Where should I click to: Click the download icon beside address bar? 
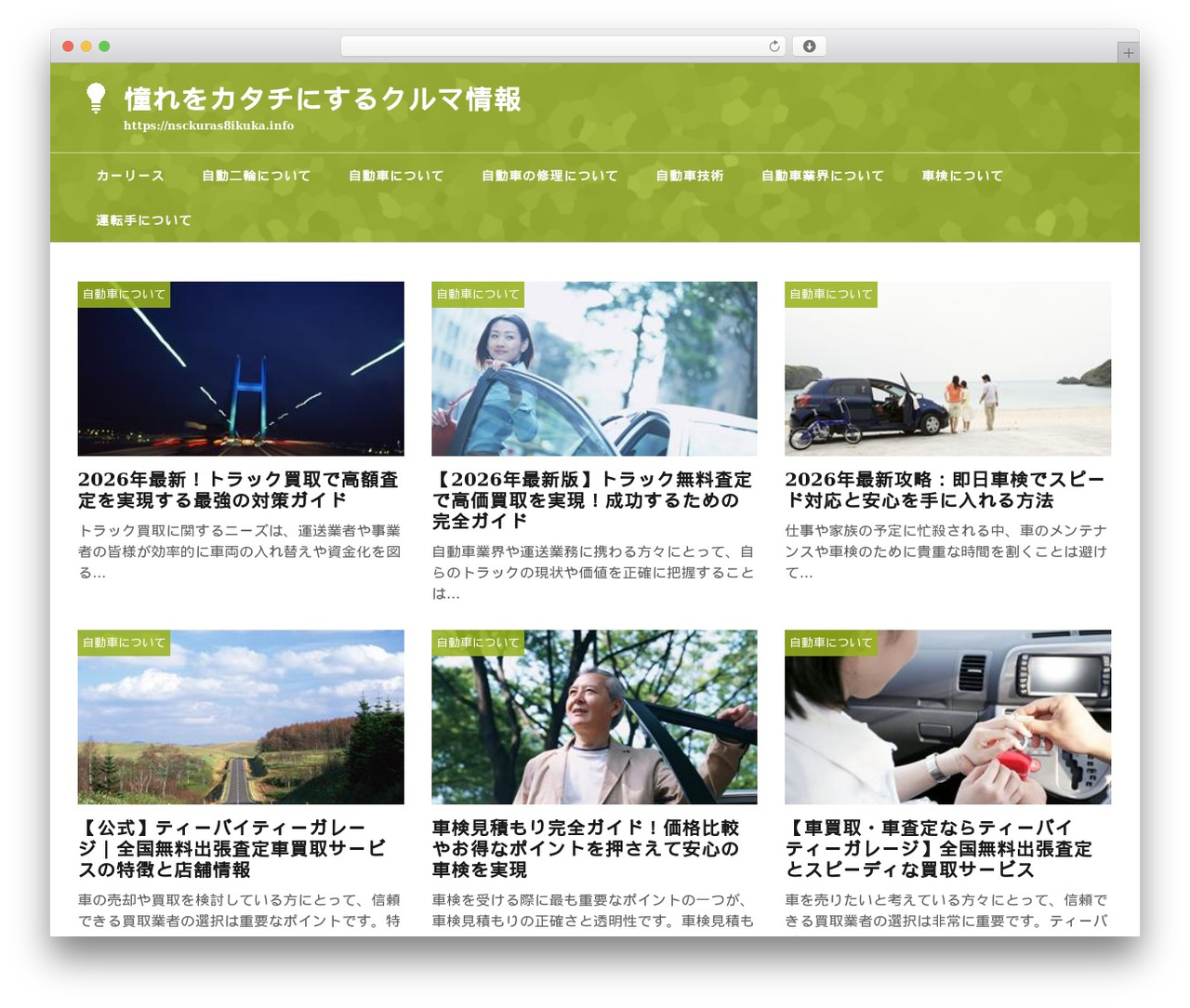809,46
